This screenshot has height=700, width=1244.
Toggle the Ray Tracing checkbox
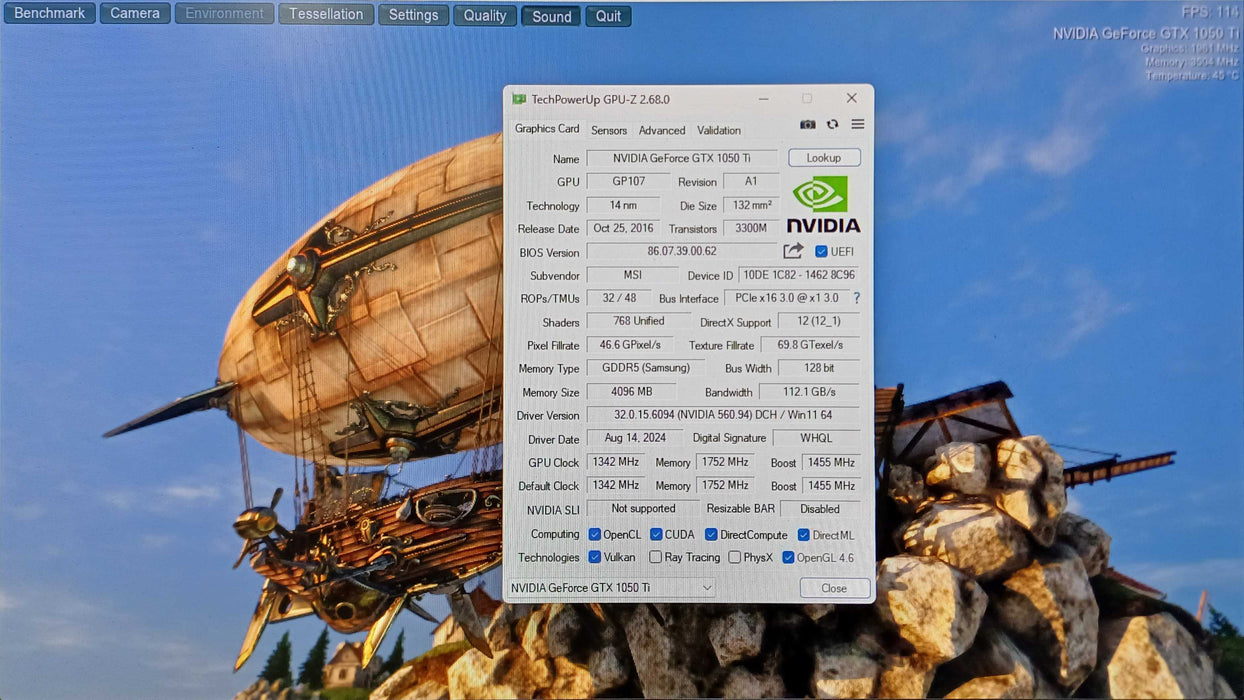(x=655, y=557)
